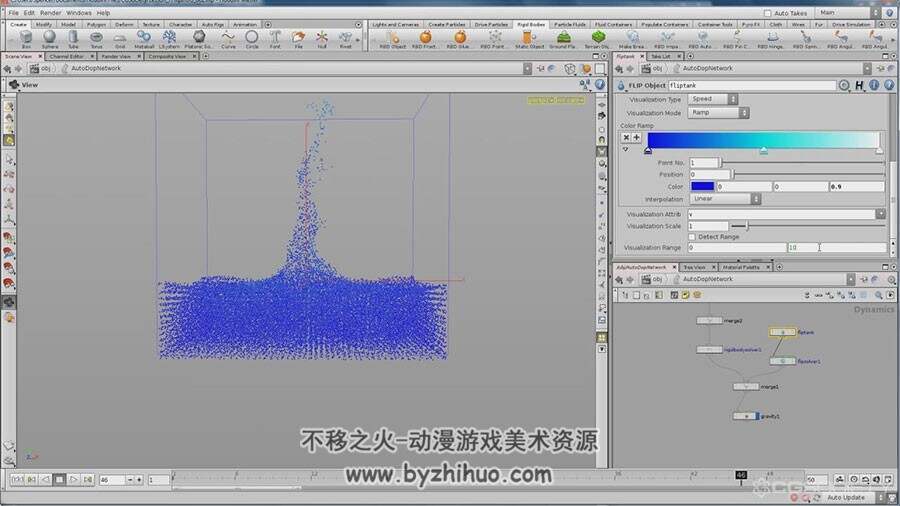Select the Font tool icon

pyautogui.click(x=275, y=39)
